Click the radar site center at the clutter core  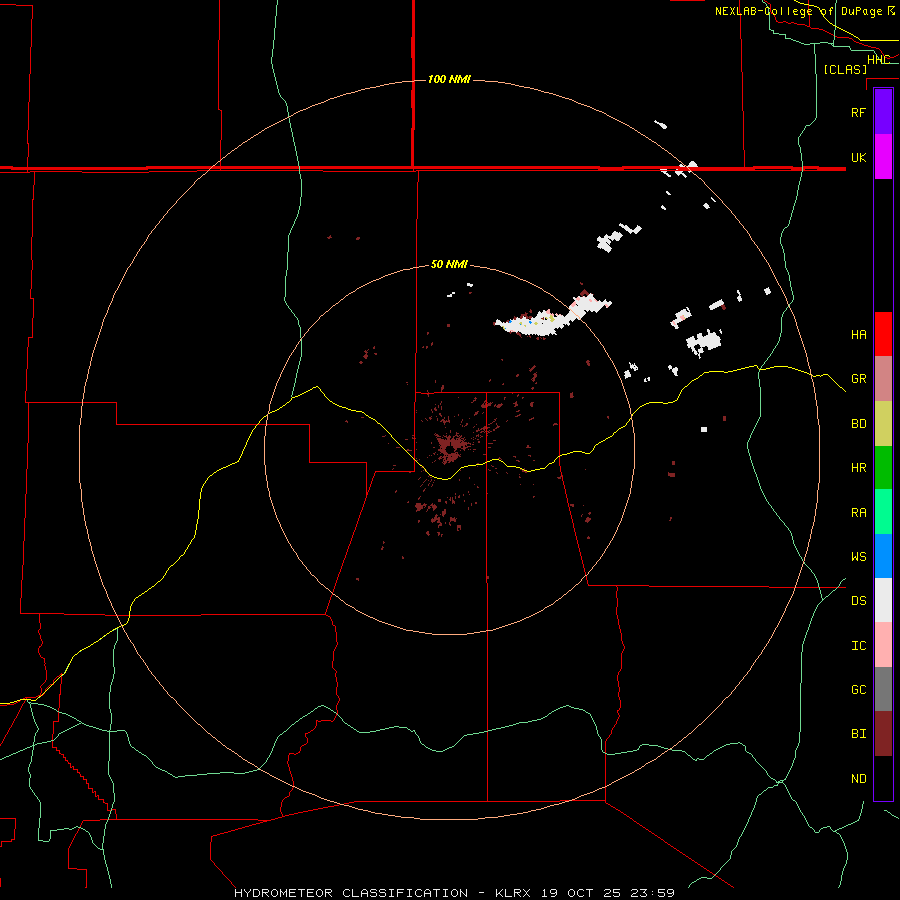click(450, 449)
